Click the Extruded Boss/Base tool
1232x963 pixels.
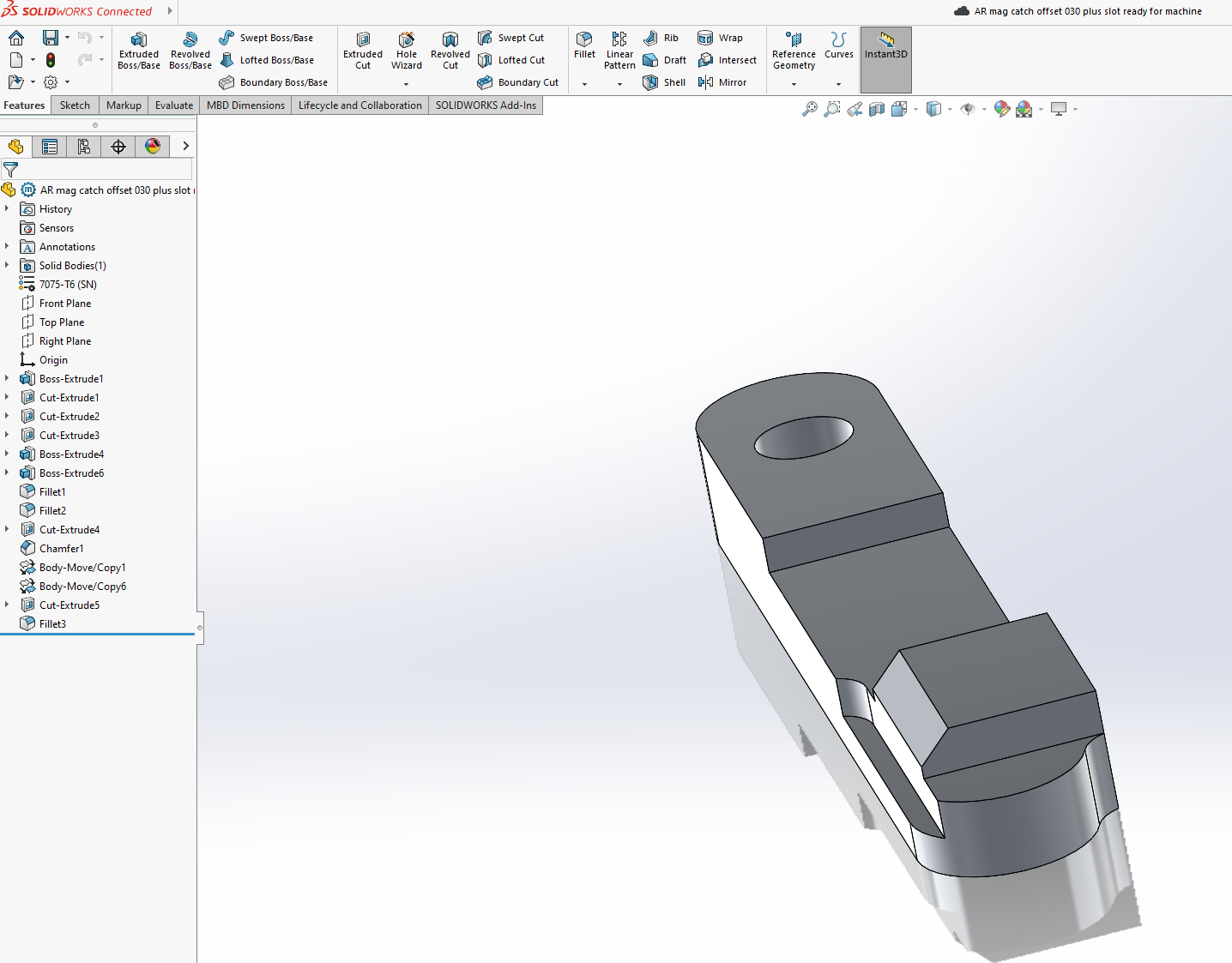pyautogui.click(x=139, y=51)
